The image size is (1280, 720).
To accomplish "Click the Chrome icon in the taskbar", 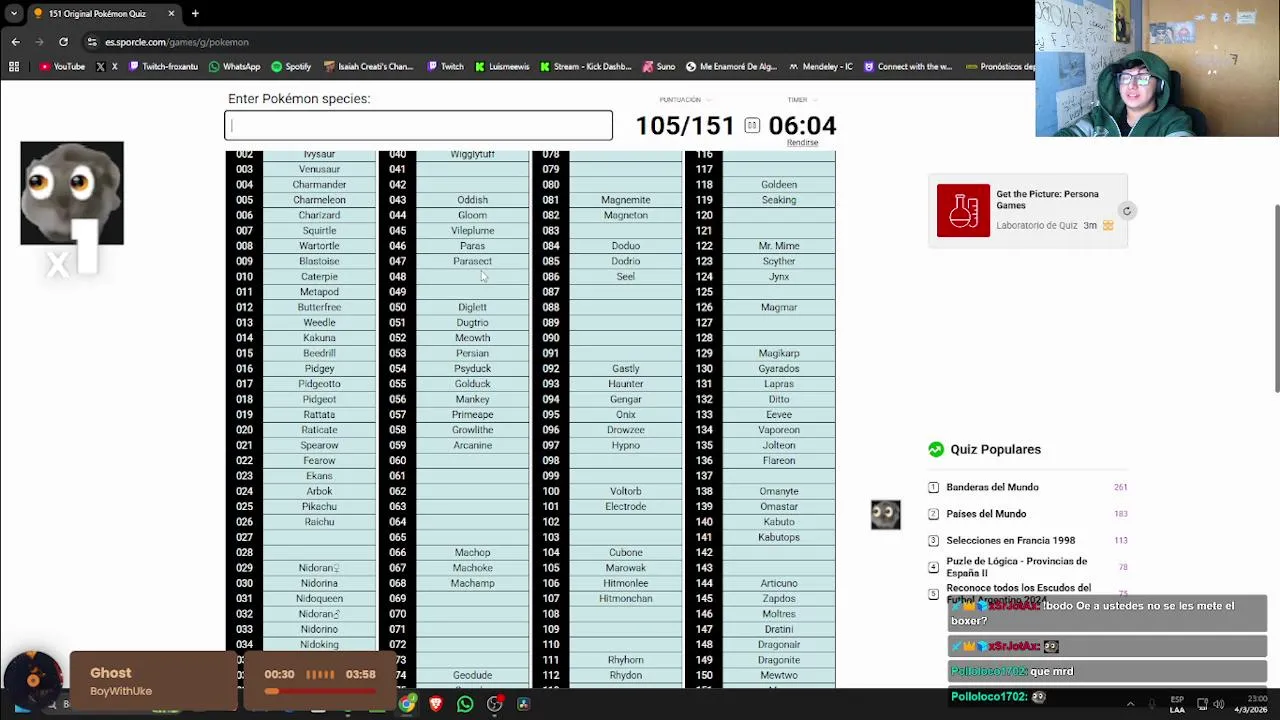I will [407, 704].
